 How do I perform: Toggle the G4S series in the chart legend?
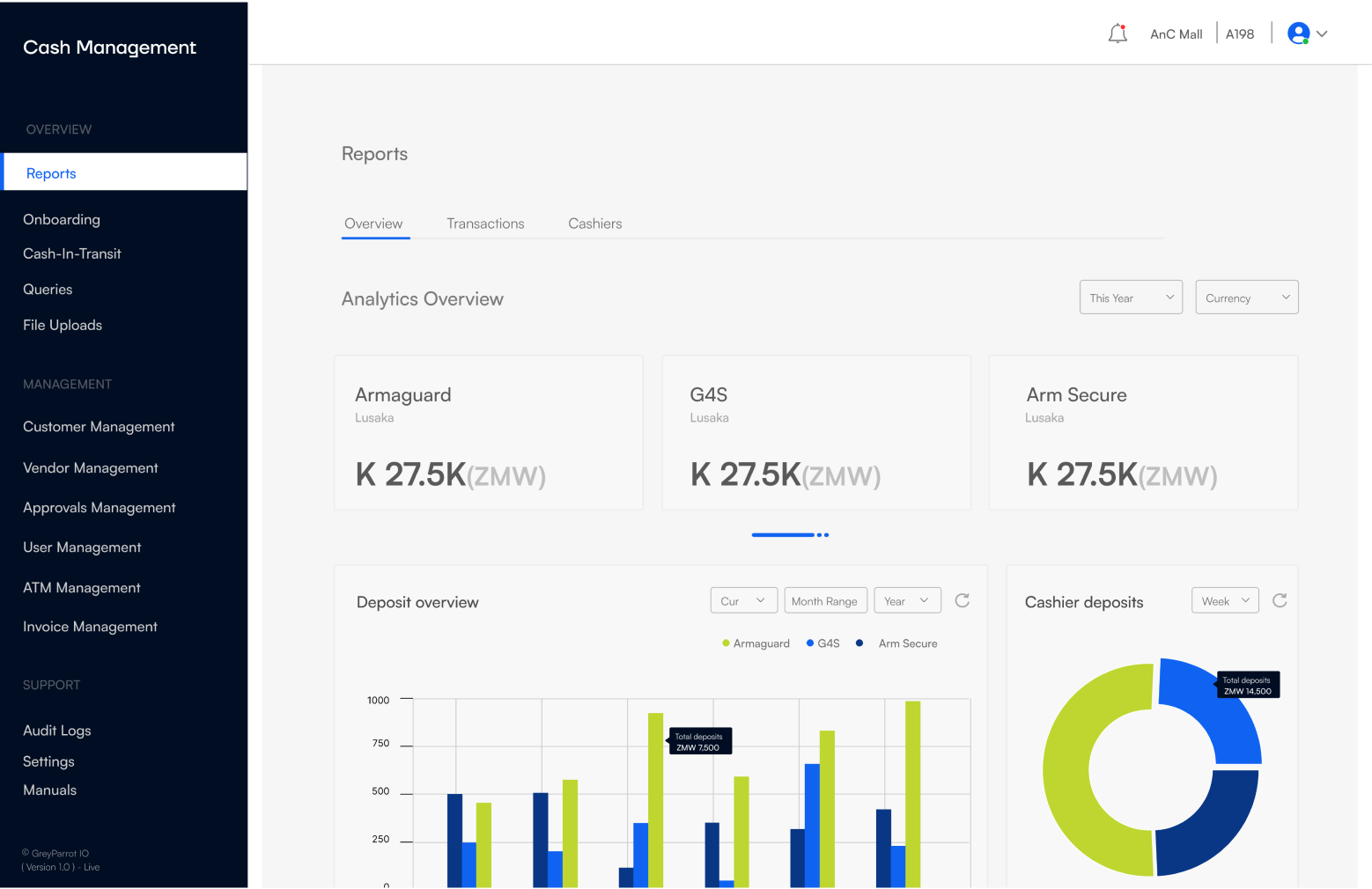[822, 643]
